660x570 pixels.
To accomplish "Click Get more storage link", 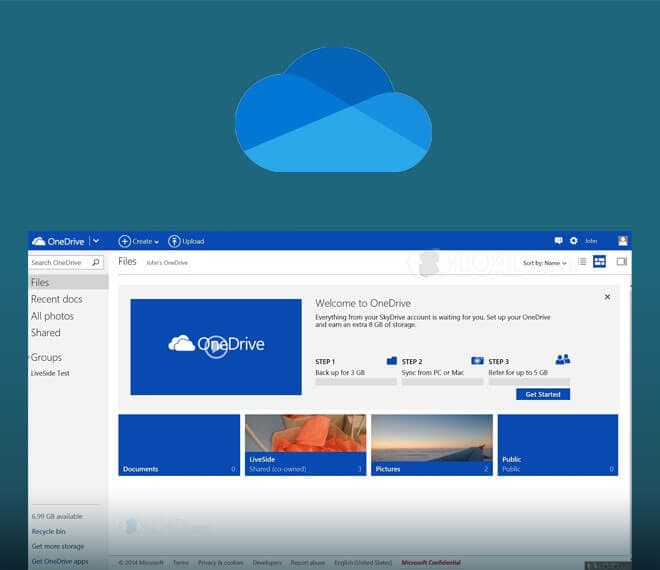I will [x=58, y=546].
